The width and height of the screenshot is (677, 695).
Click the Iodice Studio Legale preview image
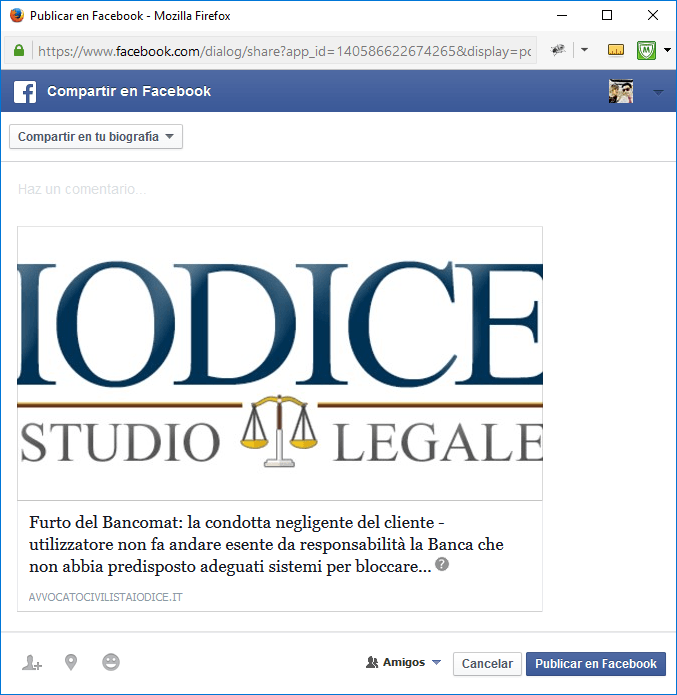280,363
